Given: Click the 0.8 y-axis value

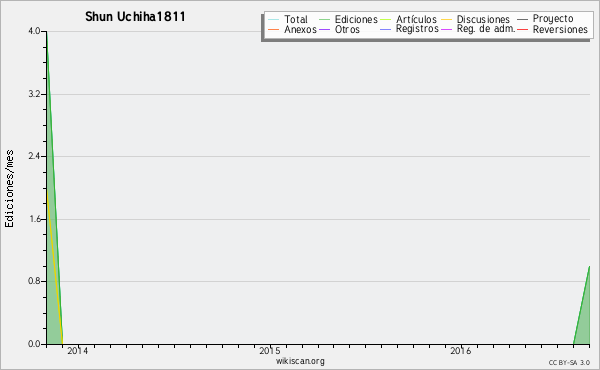Looking at the screenshot, I should click(x=34, y=281).
